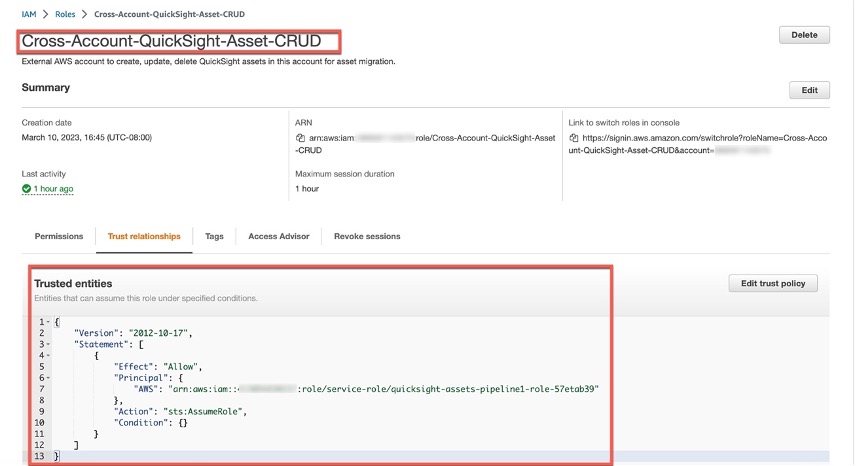Open the Permissions tab
This screenshot has width=856, height=466.
point(59,236)
